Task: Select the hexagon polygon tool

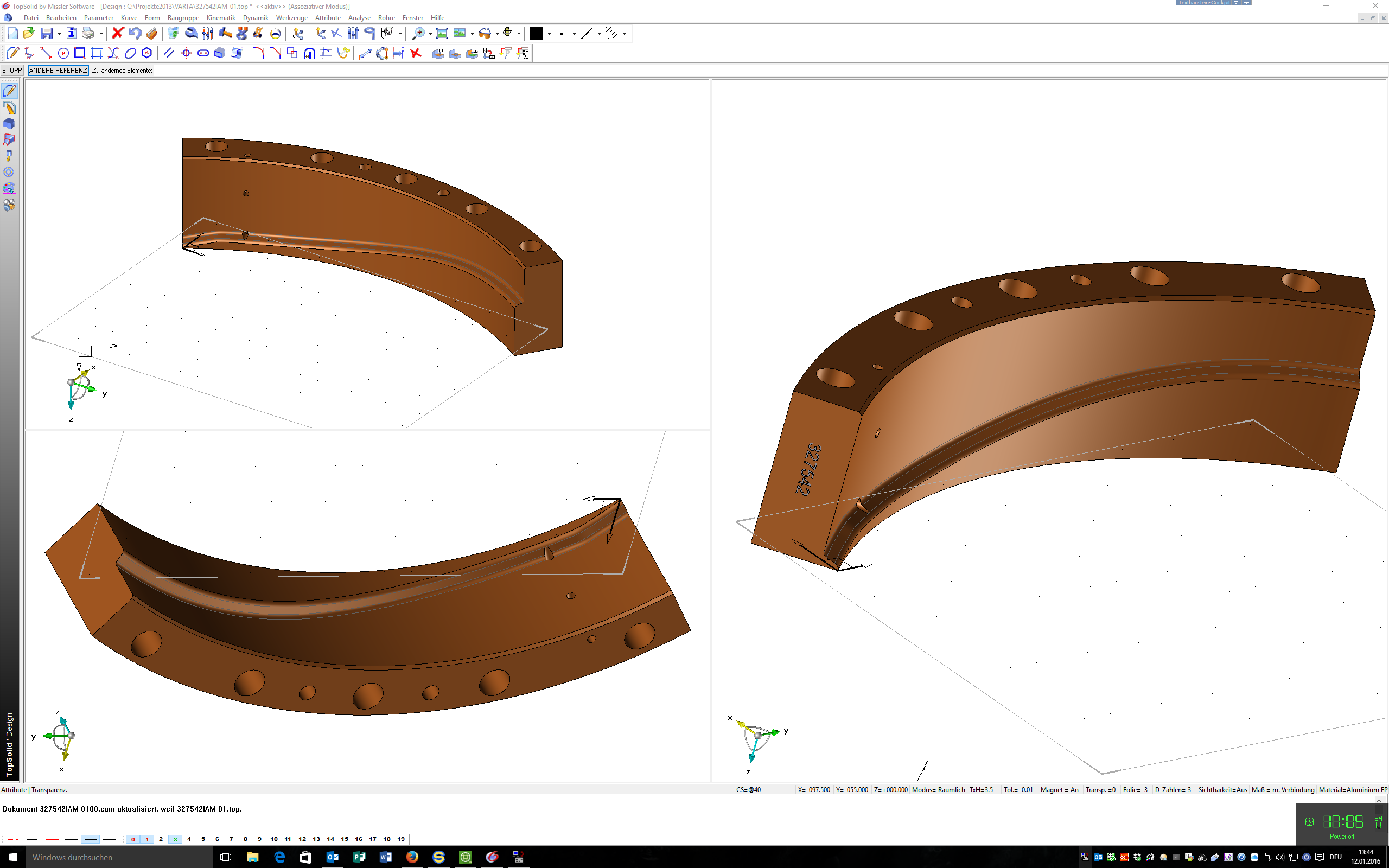Action: point(147,53)
